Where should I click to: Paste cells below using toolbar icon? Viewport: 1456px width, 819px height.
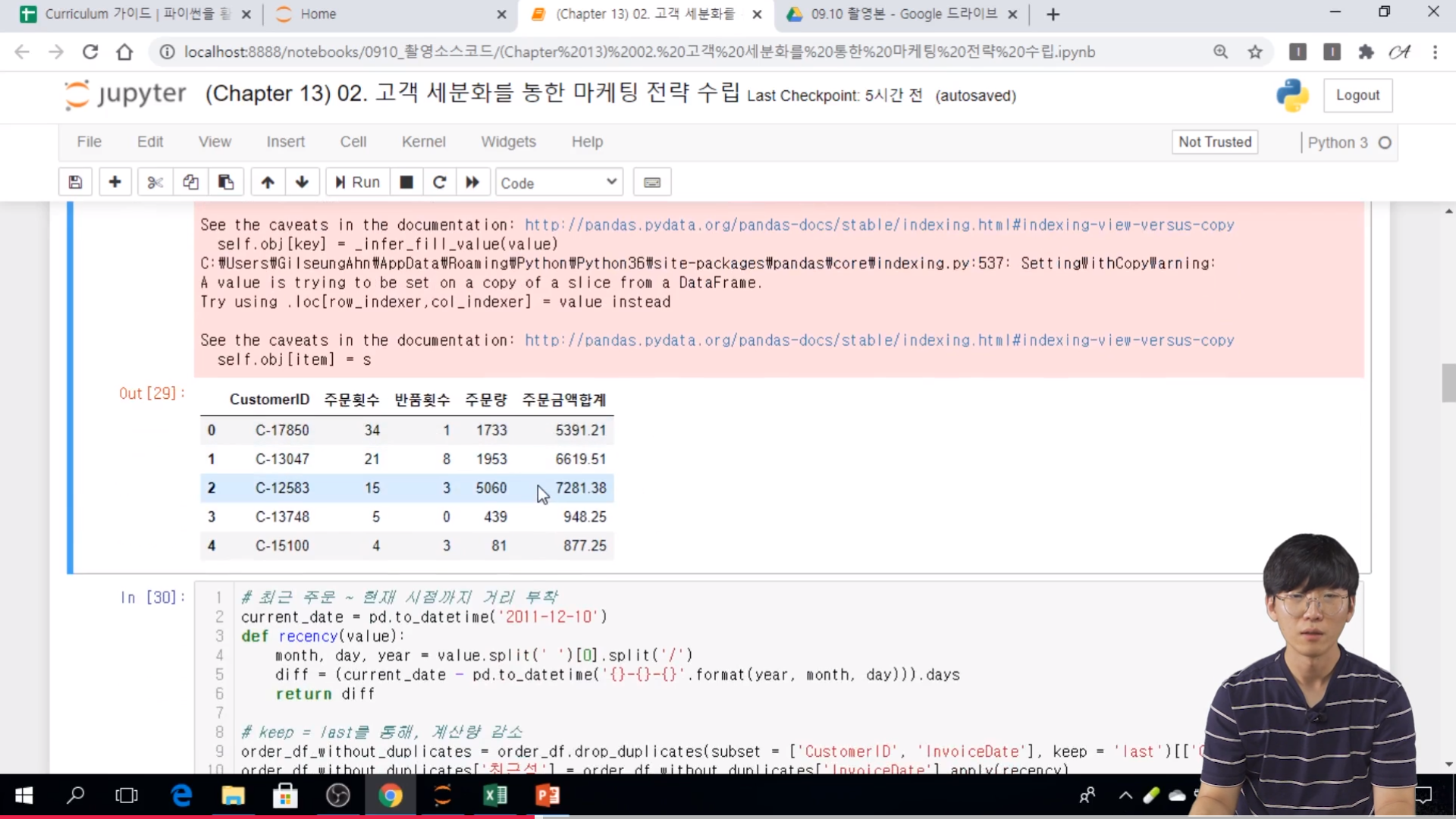click(x=226, y=182)
